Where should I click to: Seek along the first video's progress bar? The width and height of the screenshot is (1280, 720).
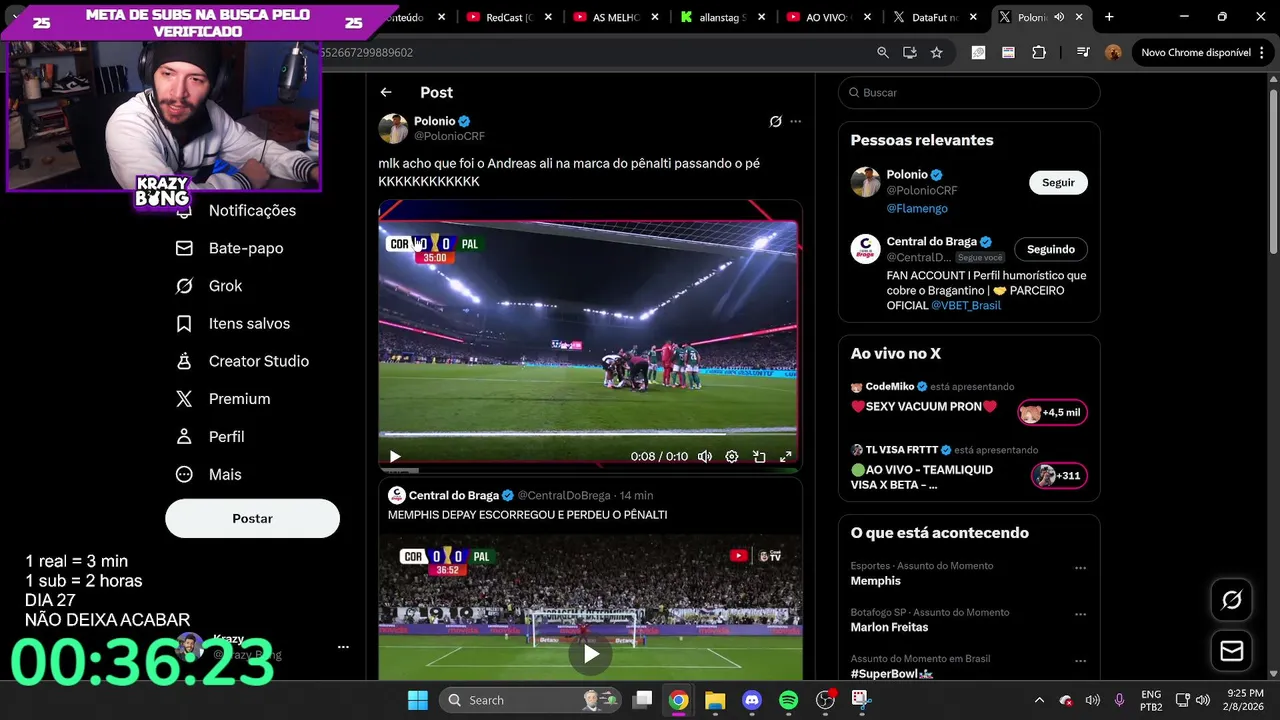click(x=590, y=434)
